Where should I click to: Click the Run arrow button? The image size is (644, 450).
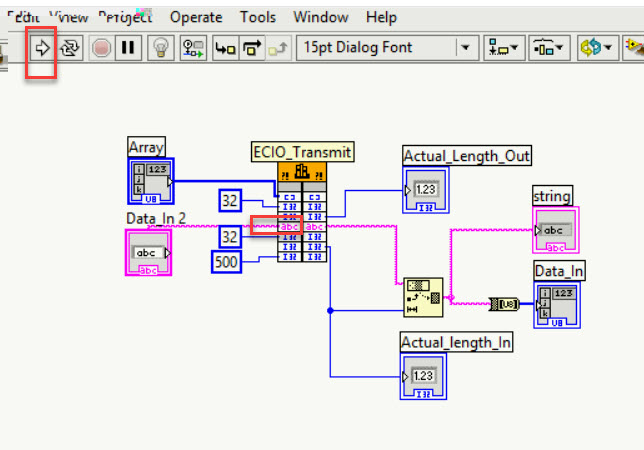42,48
